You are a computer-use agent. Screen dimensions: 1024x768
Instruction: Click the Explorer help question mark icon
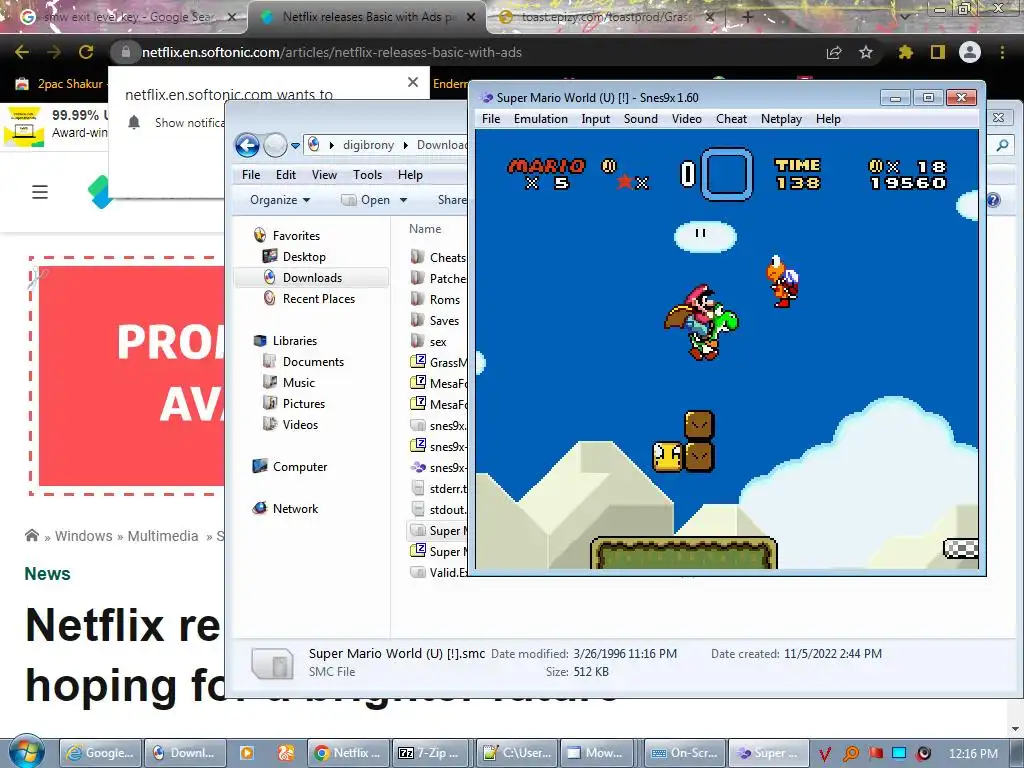pos(993,200)
